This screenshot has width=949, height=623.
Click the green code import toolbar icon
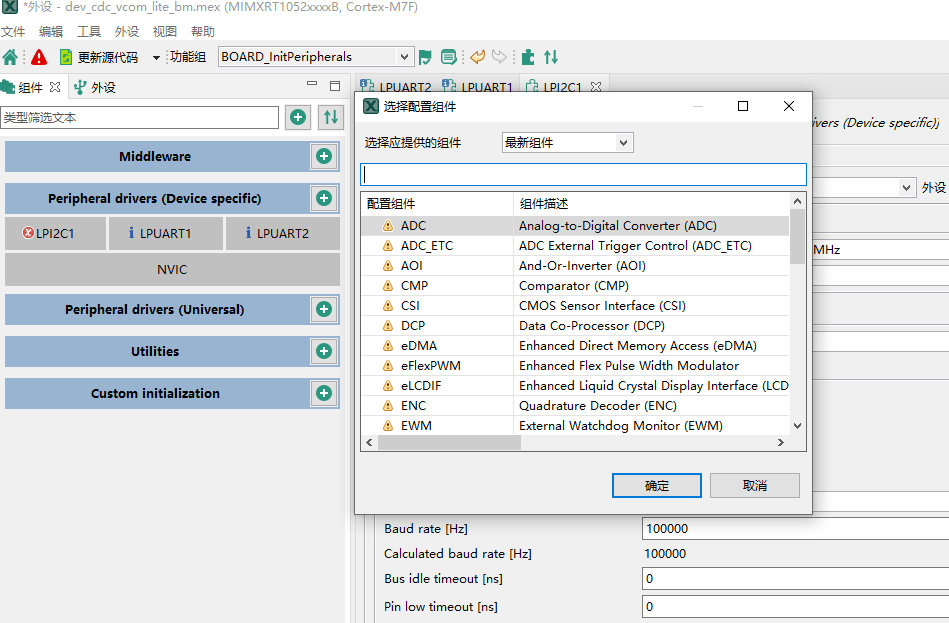pyautogui.click(x=528, y=56)
